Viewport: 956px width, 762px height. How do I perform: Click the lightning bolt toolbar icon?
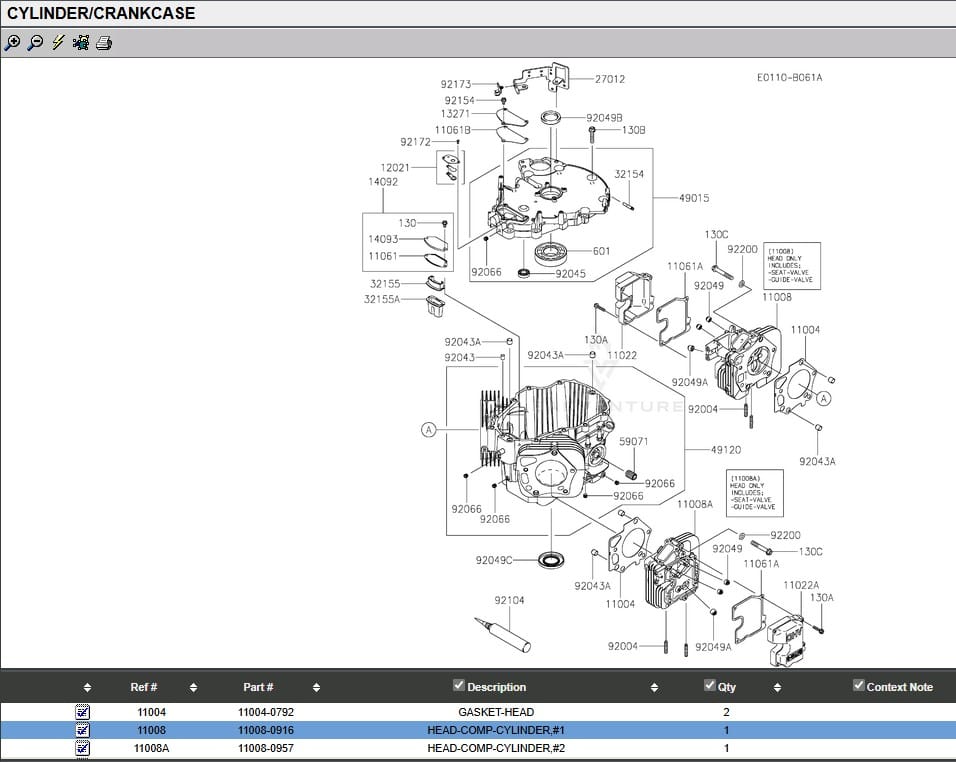[58, 43]
